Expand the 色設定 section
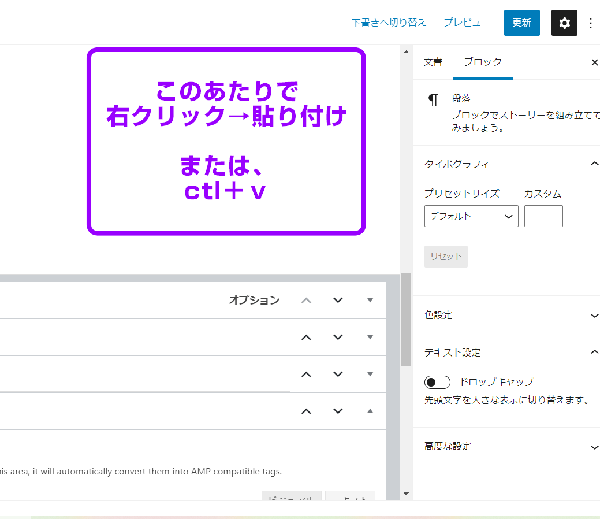600x519 pixels. pos(594,314)
